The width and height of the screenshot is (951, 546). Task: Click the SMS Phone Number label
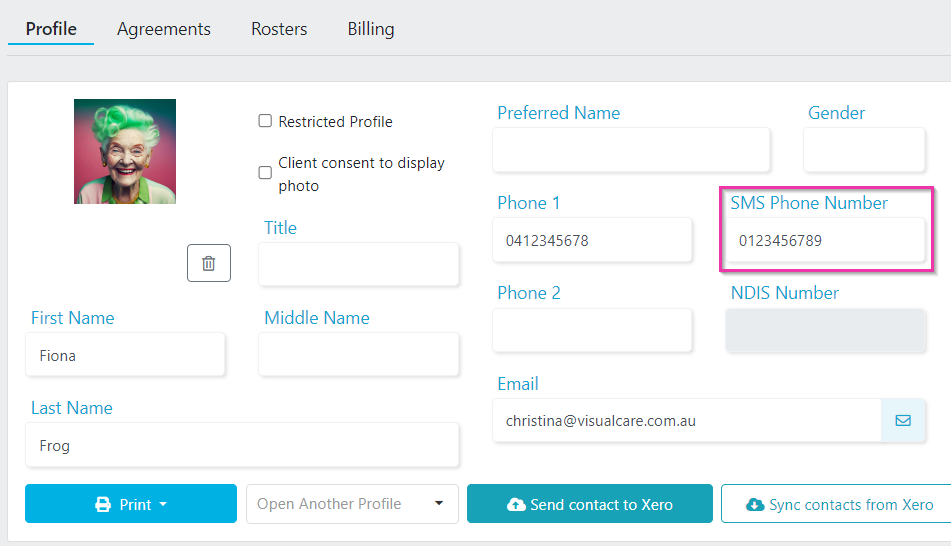tap(808, 203)
